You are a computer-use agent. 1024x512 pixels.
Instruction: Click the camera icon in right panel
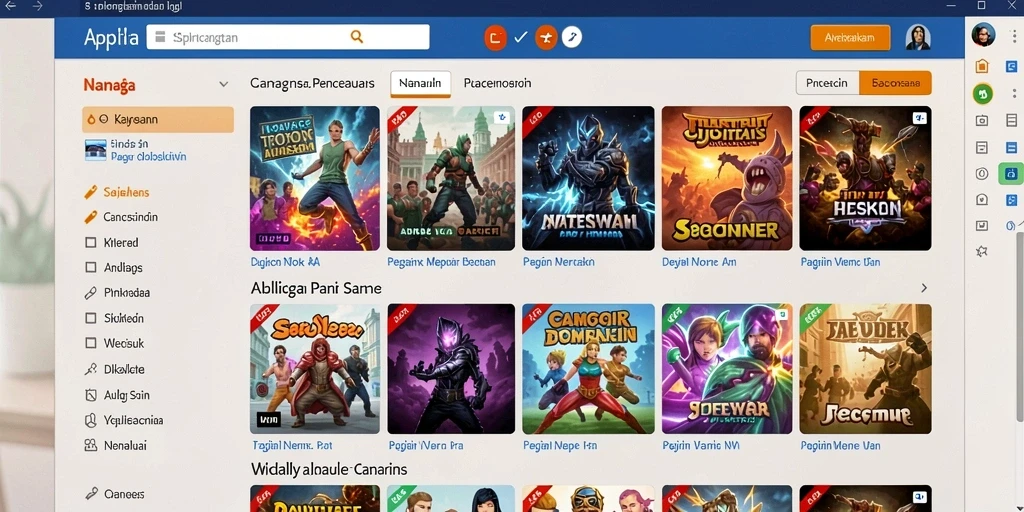click(982, 121)
